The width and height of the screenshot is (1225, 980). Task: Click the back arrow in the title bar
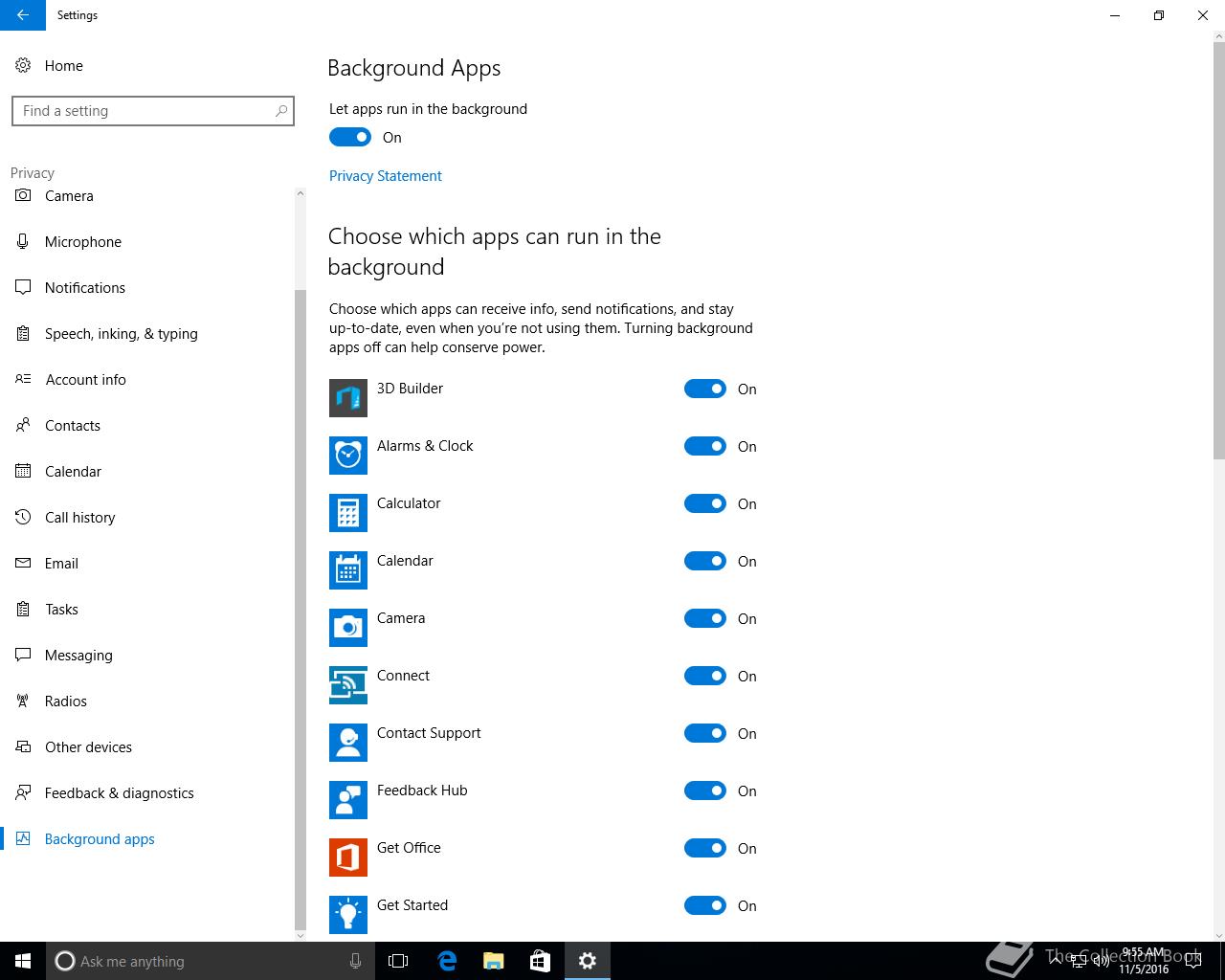pyautogui.click(x=23, y=15)
